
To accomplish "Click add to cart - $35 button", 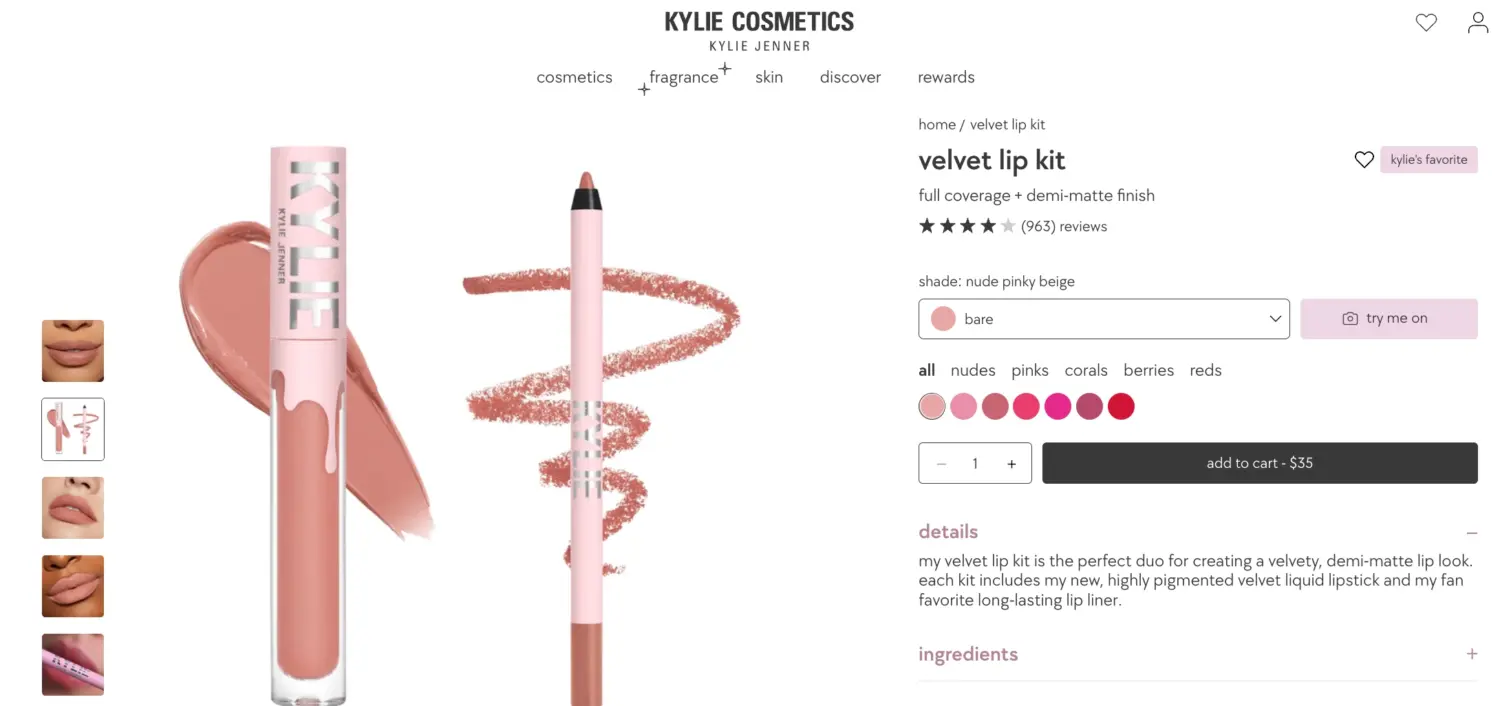I will click(x=1260, y=463).
